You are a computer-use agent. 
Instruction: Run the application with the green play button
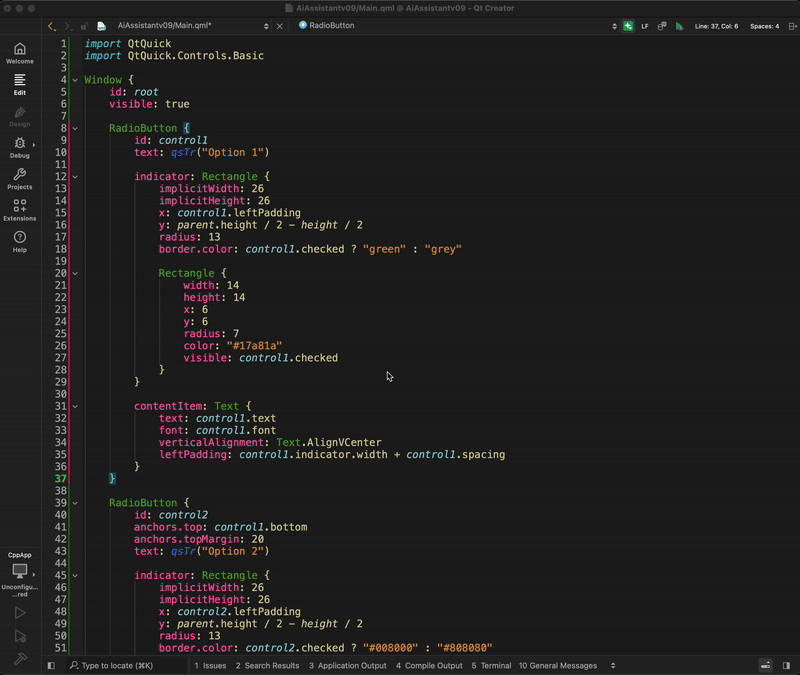20,610
